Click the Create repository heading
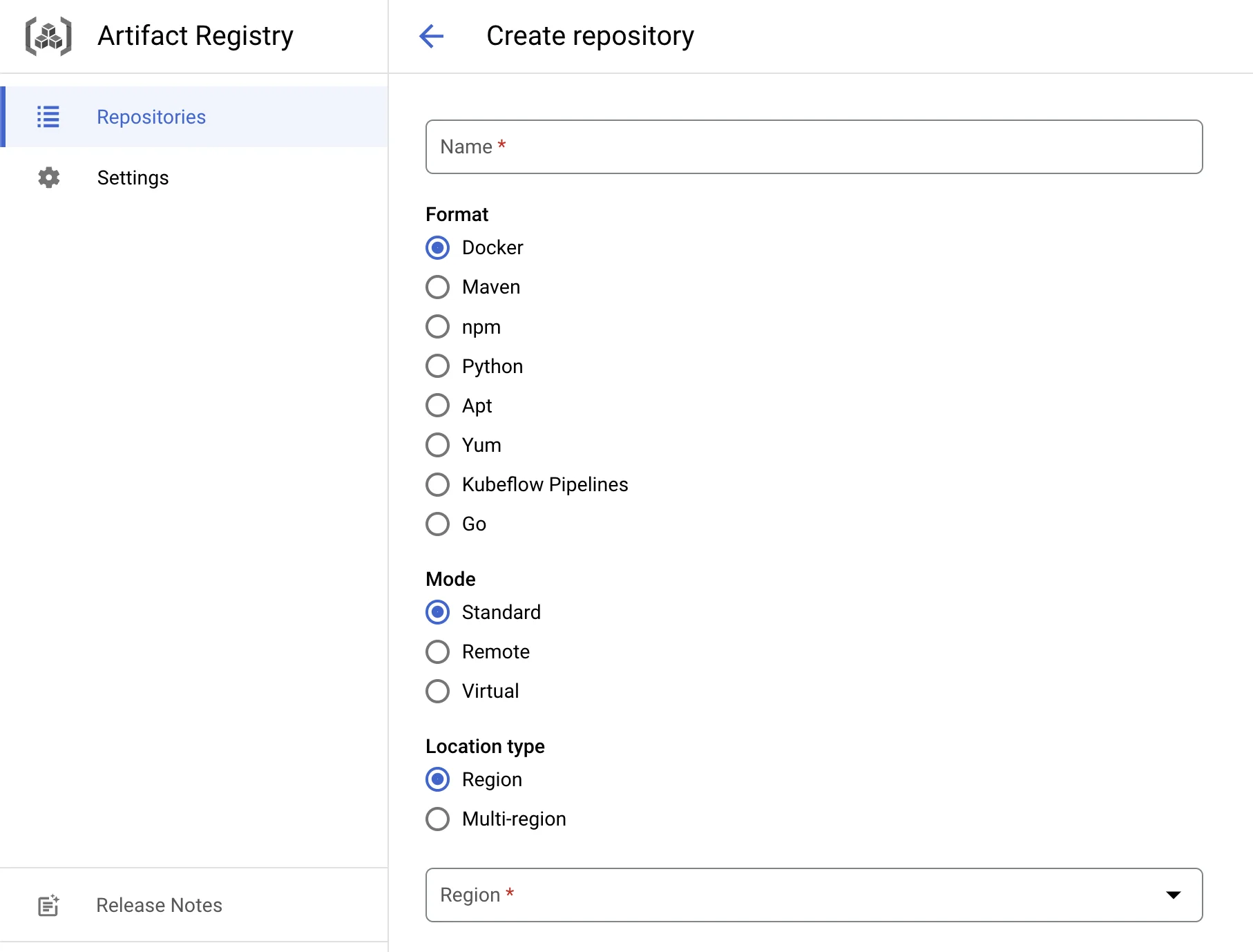Screen dimensions: 1253x952 tap(590, 36)
